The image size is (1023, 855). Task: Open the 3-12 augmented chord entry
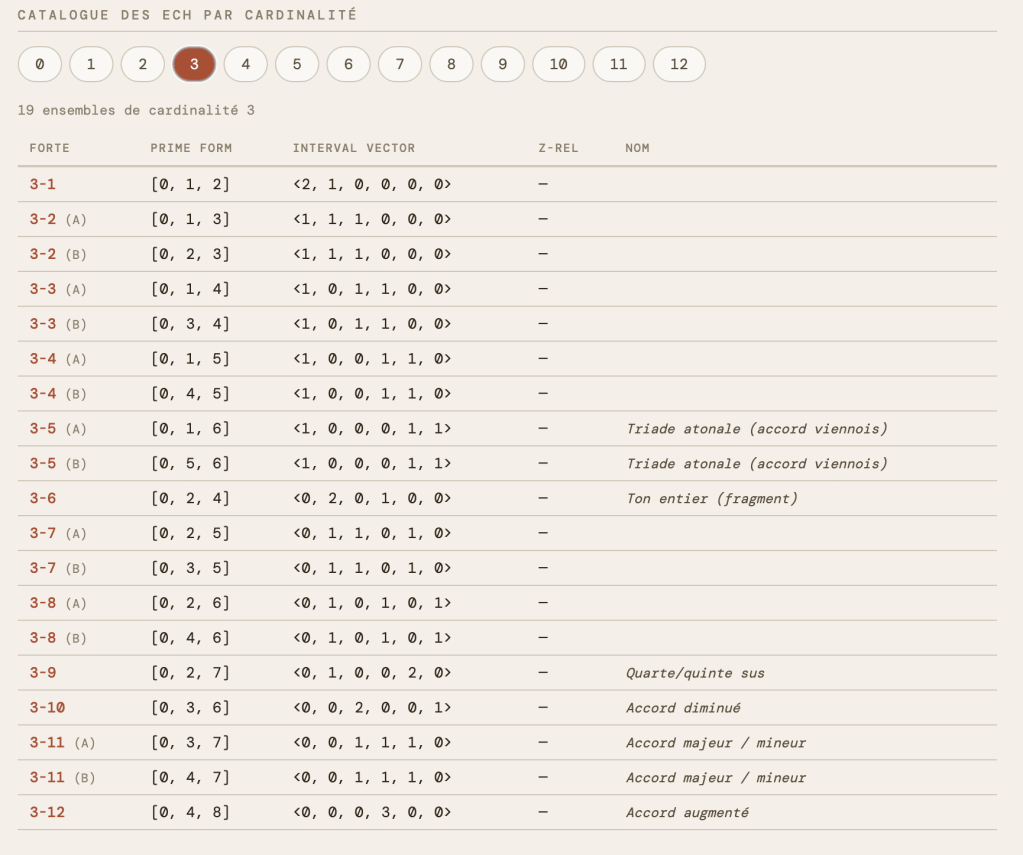(x=47, y=812)
